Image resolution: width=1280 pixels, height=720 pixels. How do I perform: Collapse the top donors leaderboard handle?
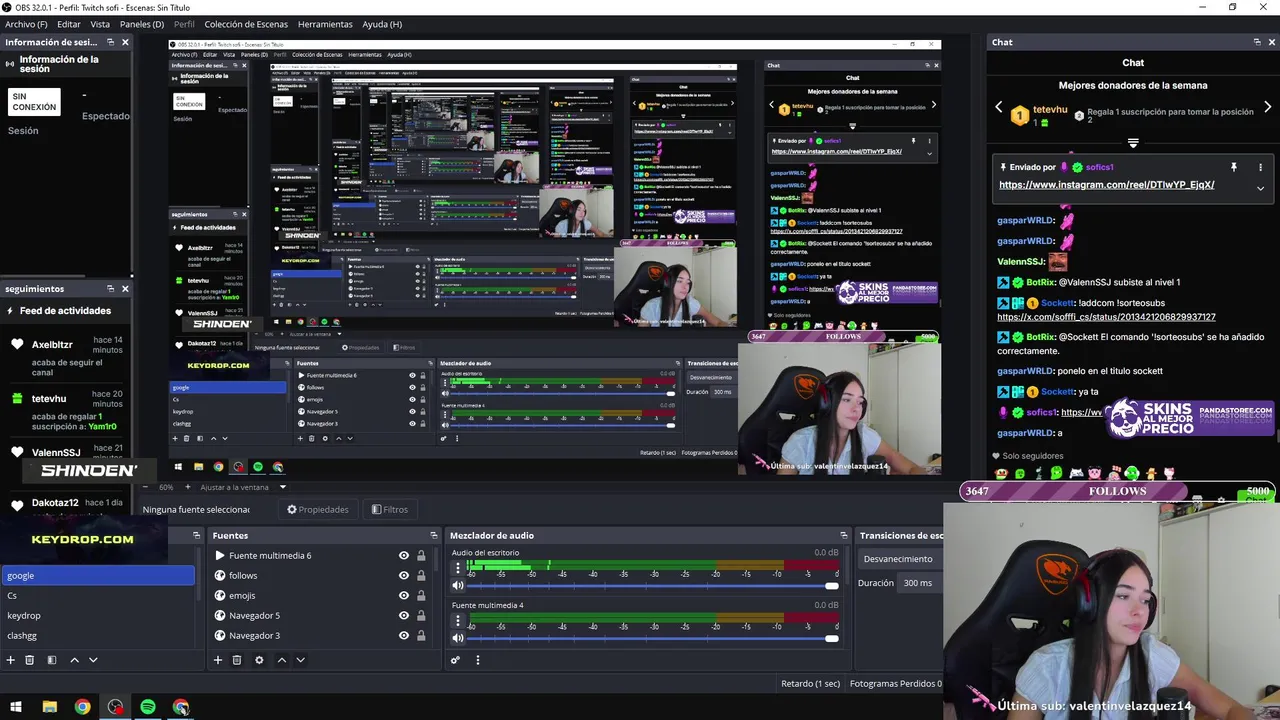click(1133, 143)
